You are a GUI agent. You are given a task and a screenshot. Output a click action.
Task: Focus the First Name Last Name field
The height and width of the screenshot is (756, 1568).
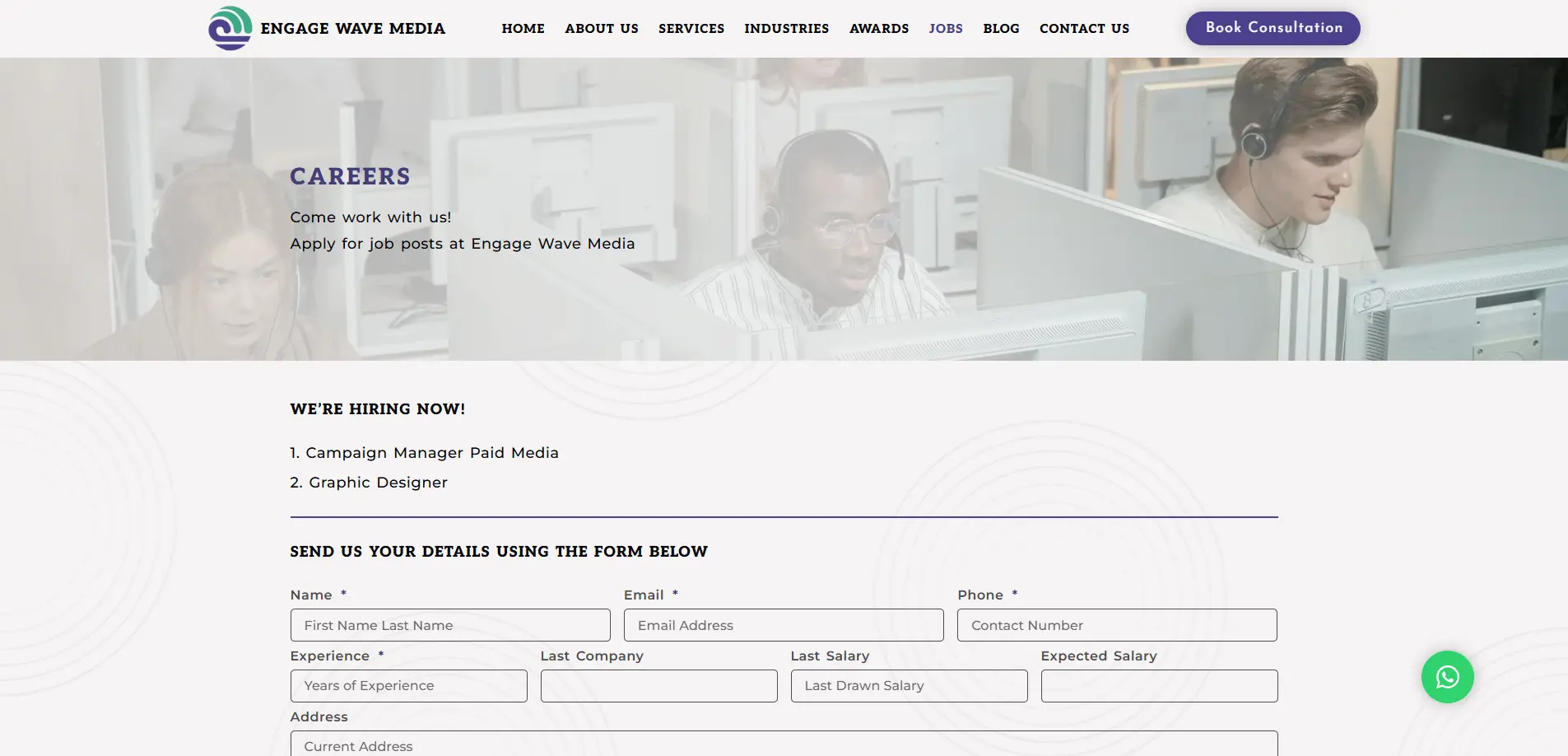(x=450, y=625)
